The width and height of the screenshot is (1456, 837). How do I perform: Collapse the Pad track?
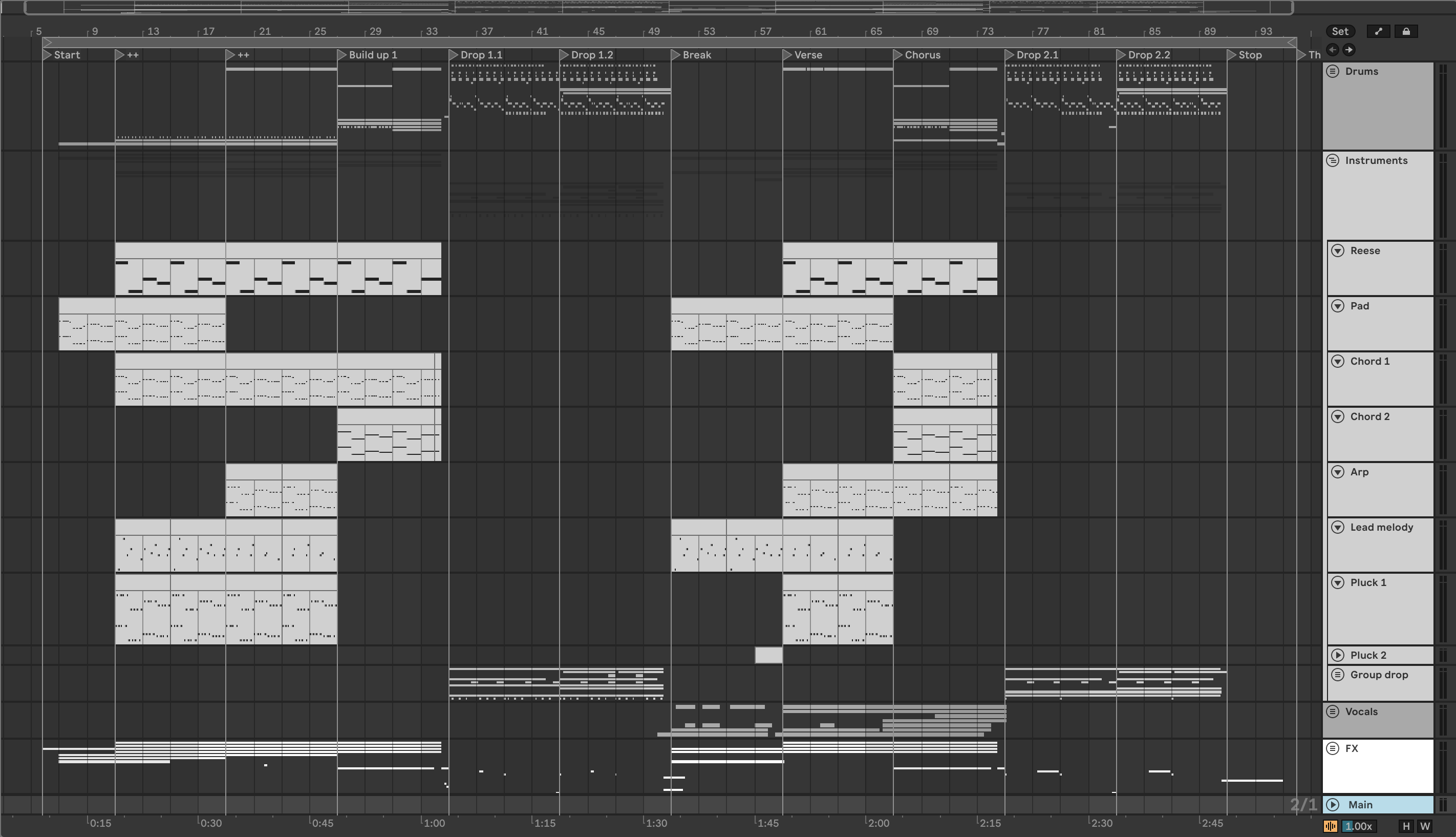pos(1338,306)
